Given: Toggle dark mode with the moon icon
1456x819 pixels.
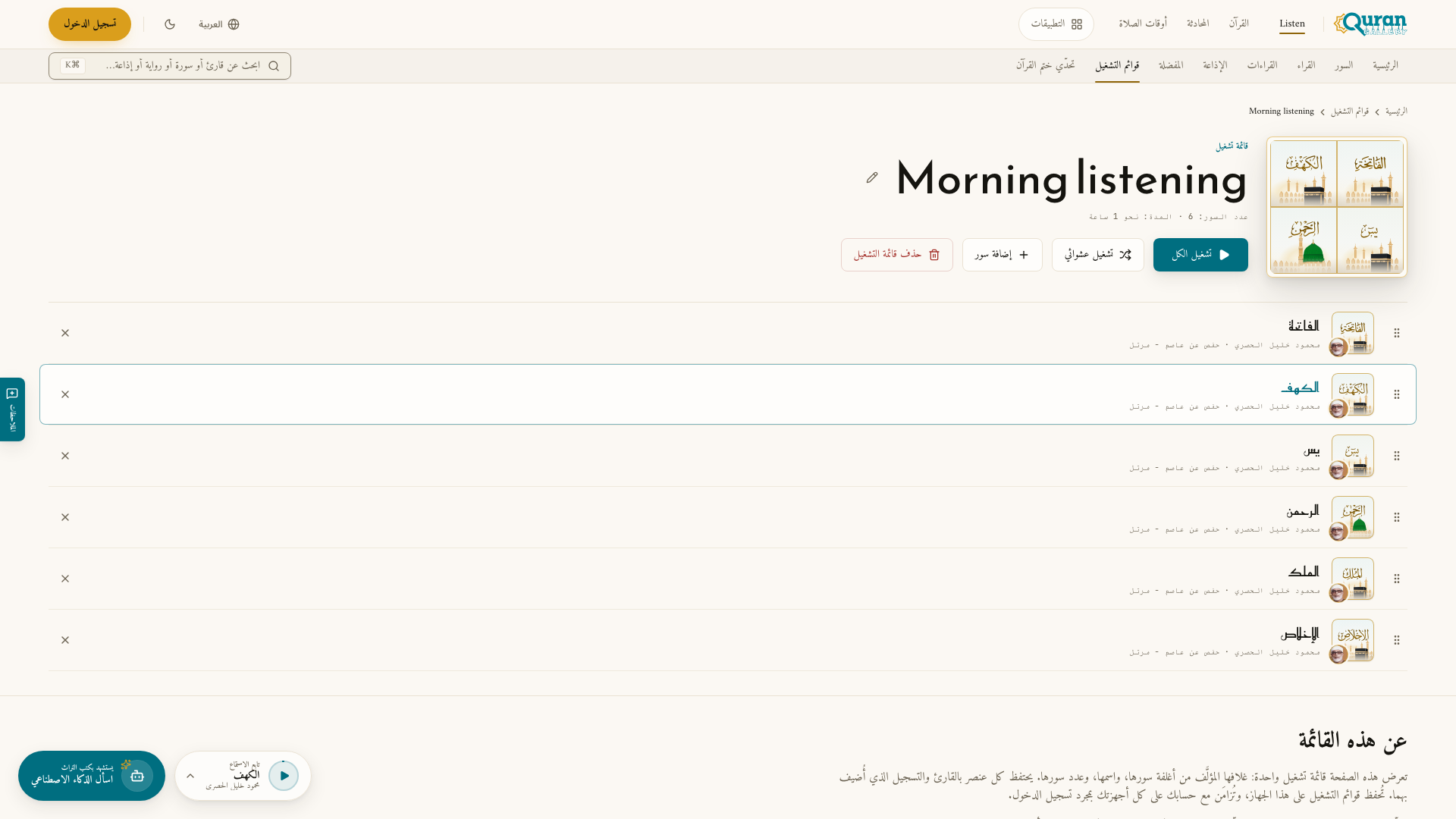Looking at the screenshot, I should [170, 24].
